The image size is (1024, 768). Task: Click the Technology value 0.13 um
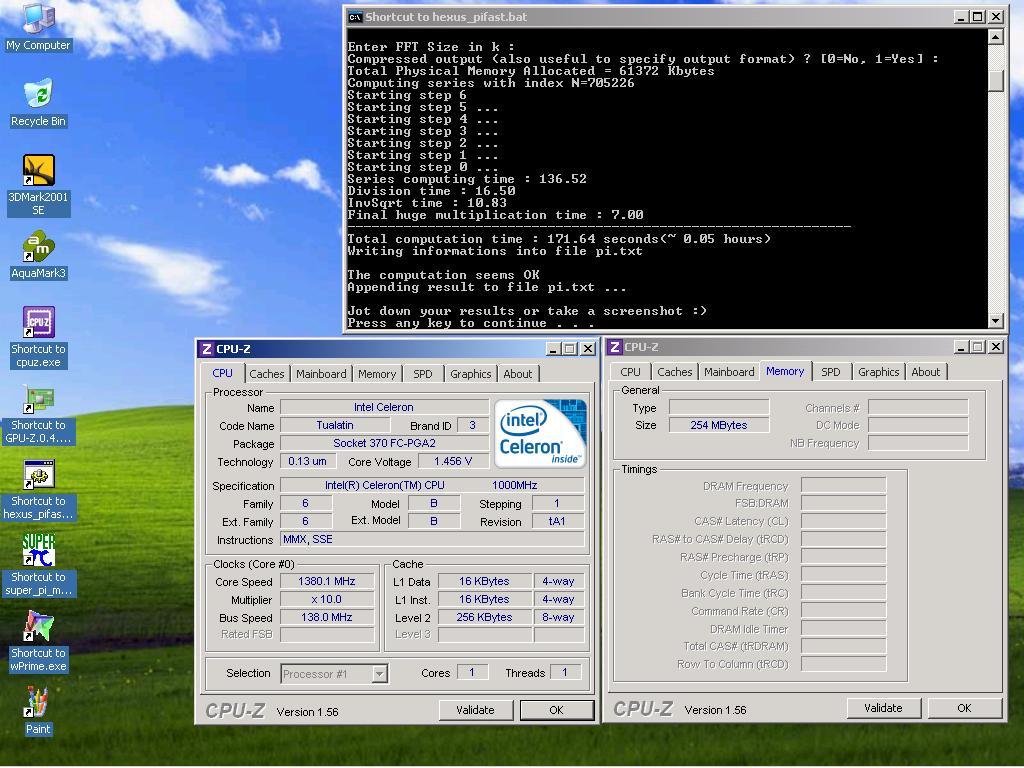(308, 461)
